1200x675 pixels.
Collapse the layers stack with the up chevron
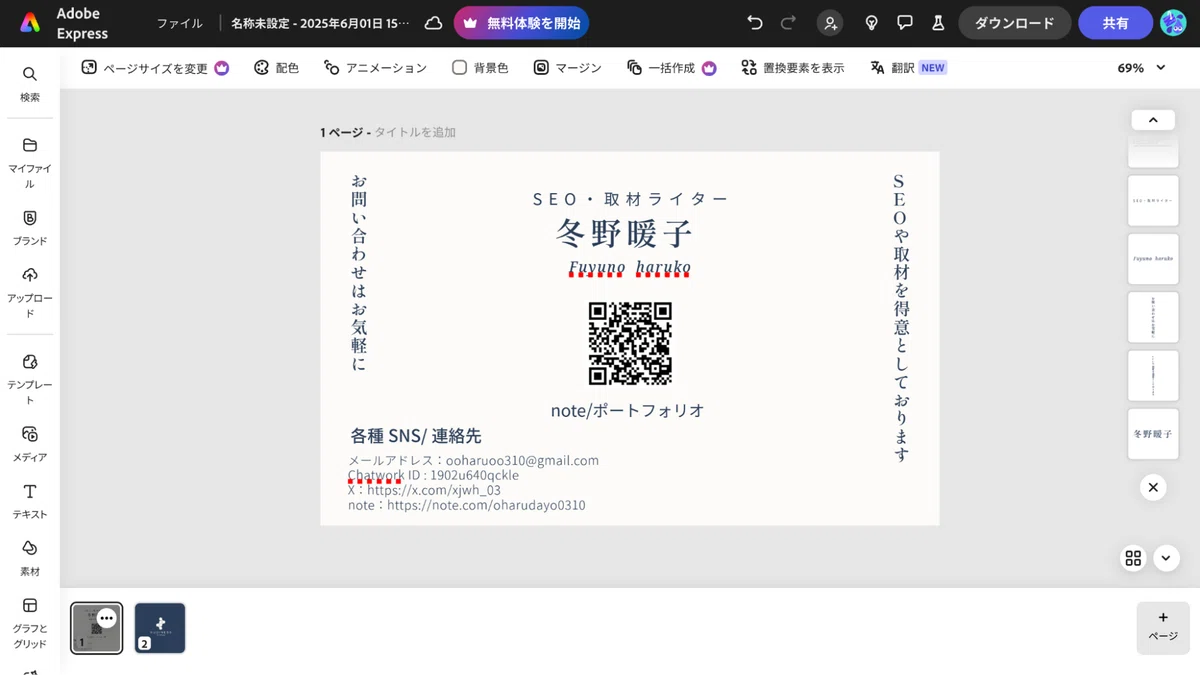point(1153,120)
